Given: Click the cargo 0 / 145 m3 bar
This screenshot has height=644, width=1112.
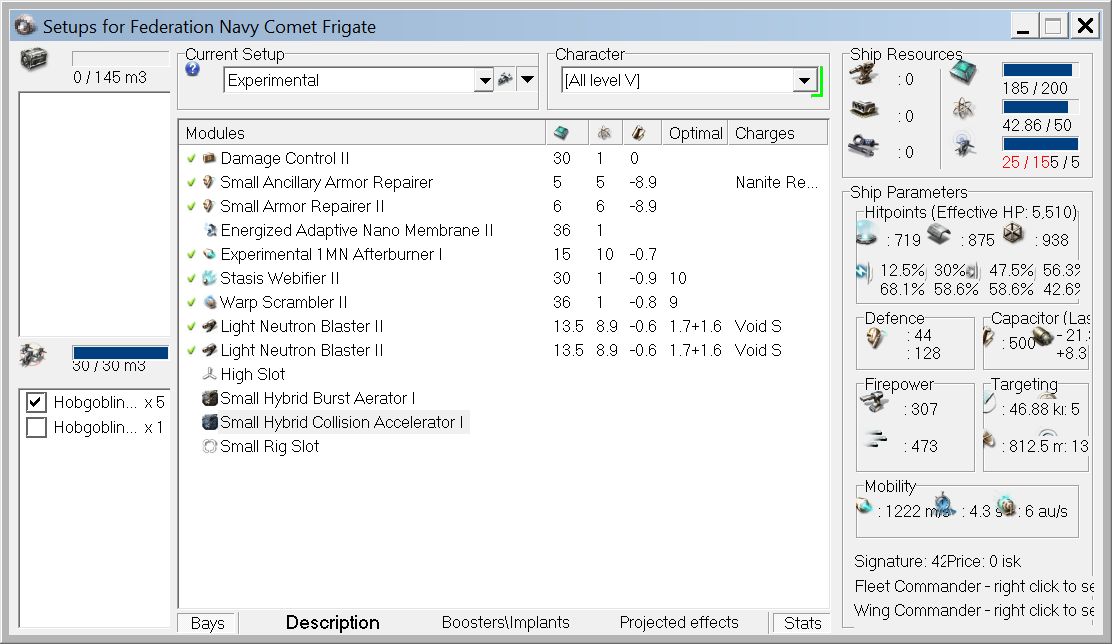Looking at the screenshot, I should [x=121, y=58].
